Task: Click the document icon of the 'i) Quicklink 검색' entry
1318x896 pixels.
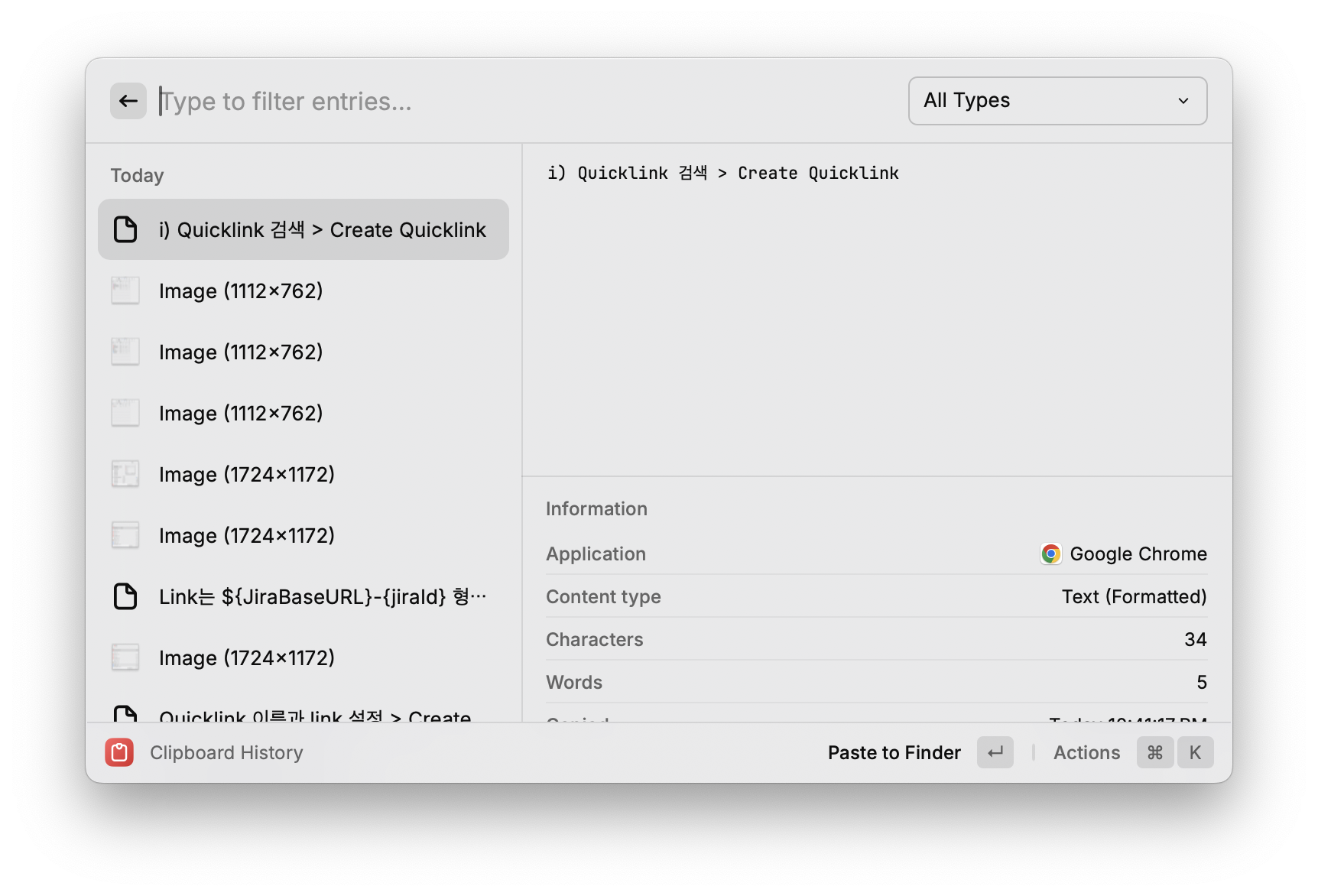Action: point(125,229)
